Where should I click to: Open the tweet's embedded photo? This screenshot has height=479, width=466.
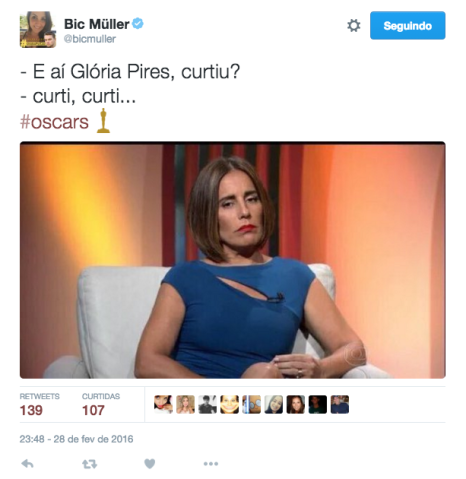(x=233, y=260)
